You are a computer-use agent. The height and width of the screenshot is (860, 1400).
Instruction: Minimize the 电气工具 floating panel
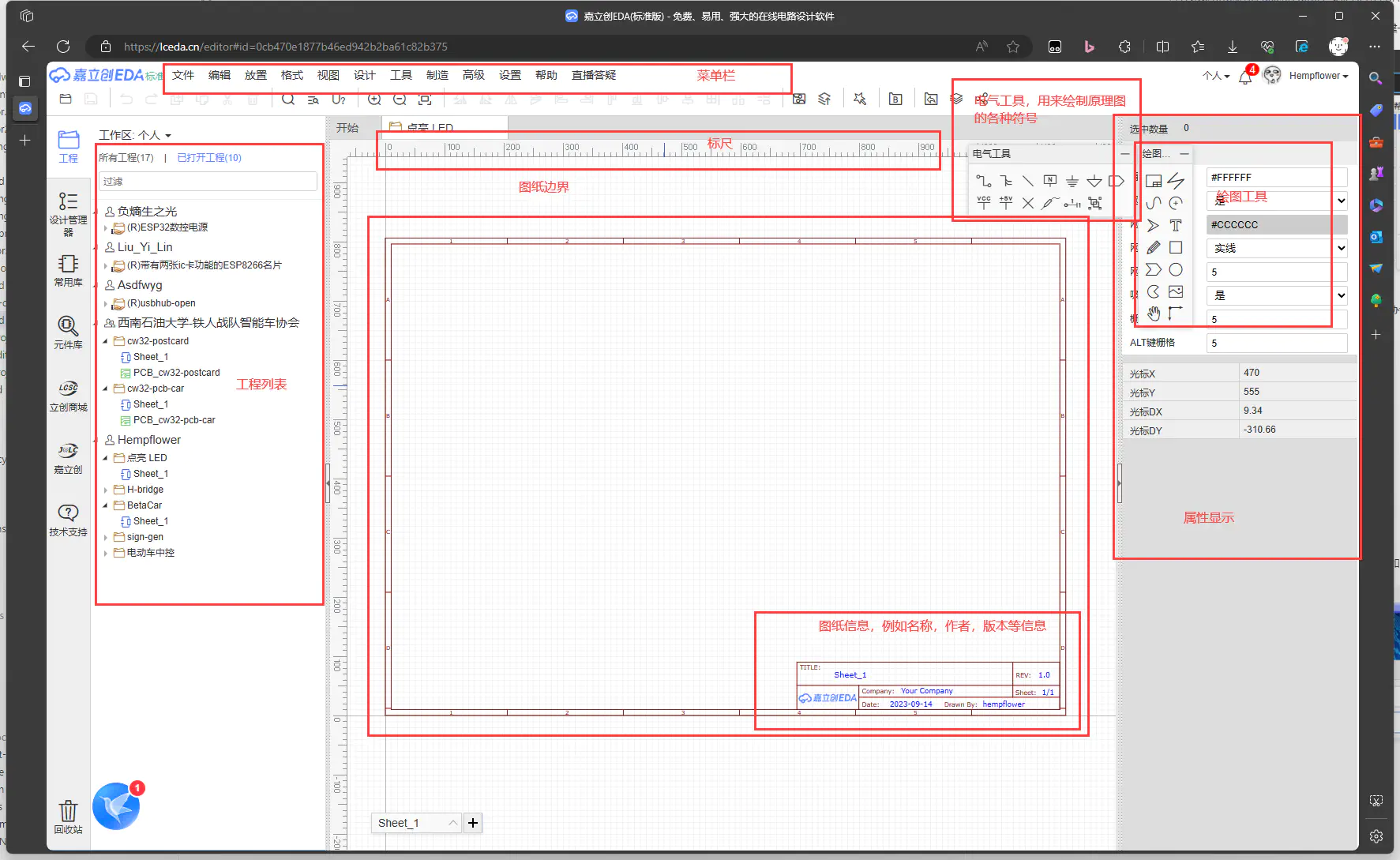tap(1124, 154)
